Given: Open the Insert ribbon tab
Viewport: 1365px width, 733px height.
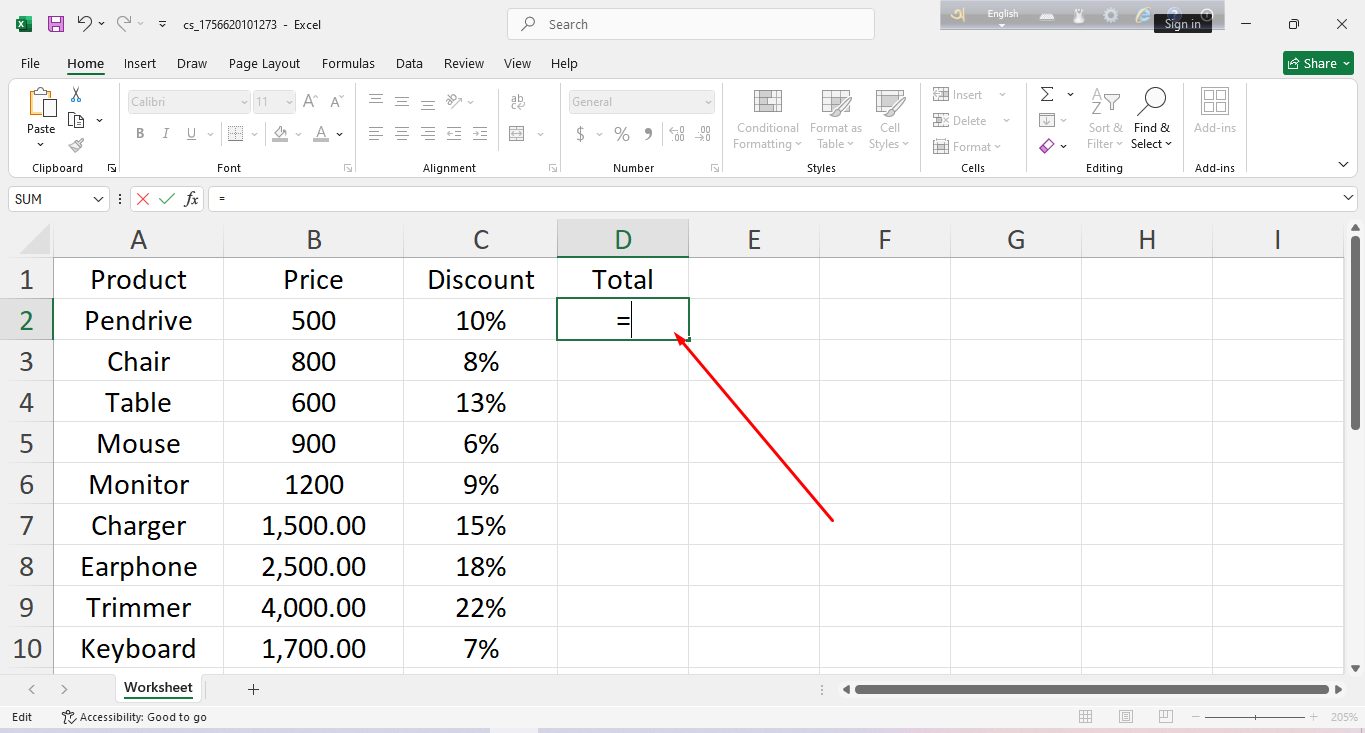Looking at the screenshot, I should tap(140, 63).
